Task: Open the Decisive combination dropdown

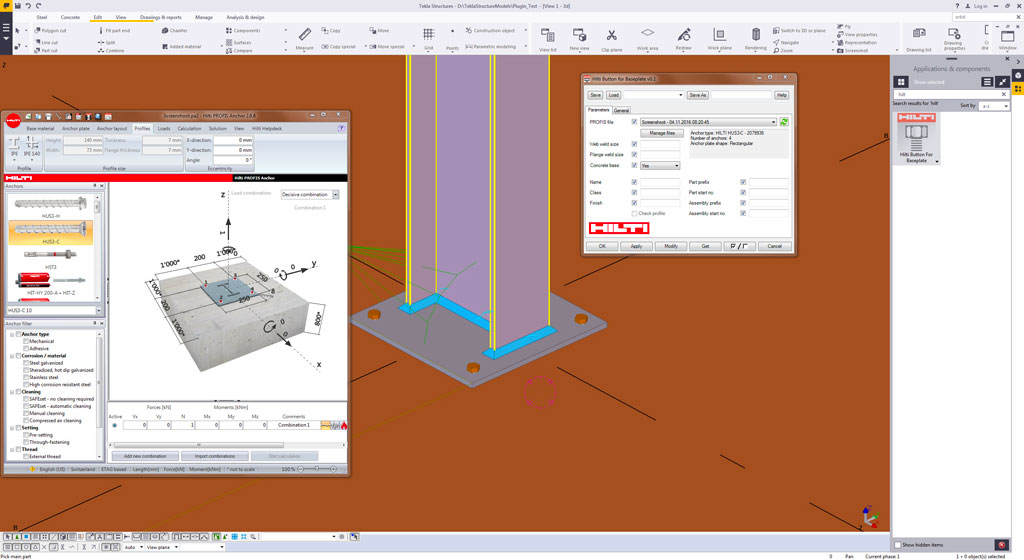Action: (x=310, y=194)
